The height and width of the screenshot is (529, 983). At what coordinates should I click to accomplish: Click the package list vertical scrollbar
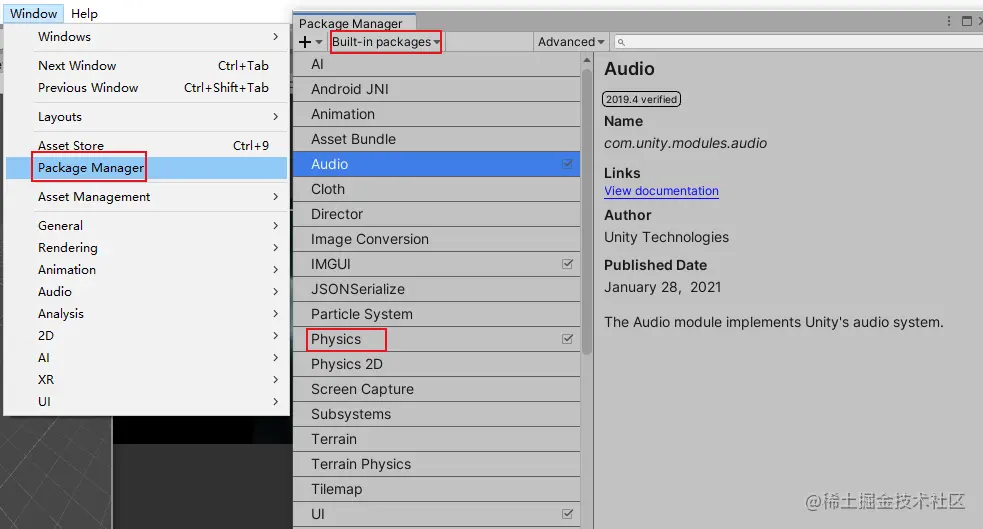point(587,211)
